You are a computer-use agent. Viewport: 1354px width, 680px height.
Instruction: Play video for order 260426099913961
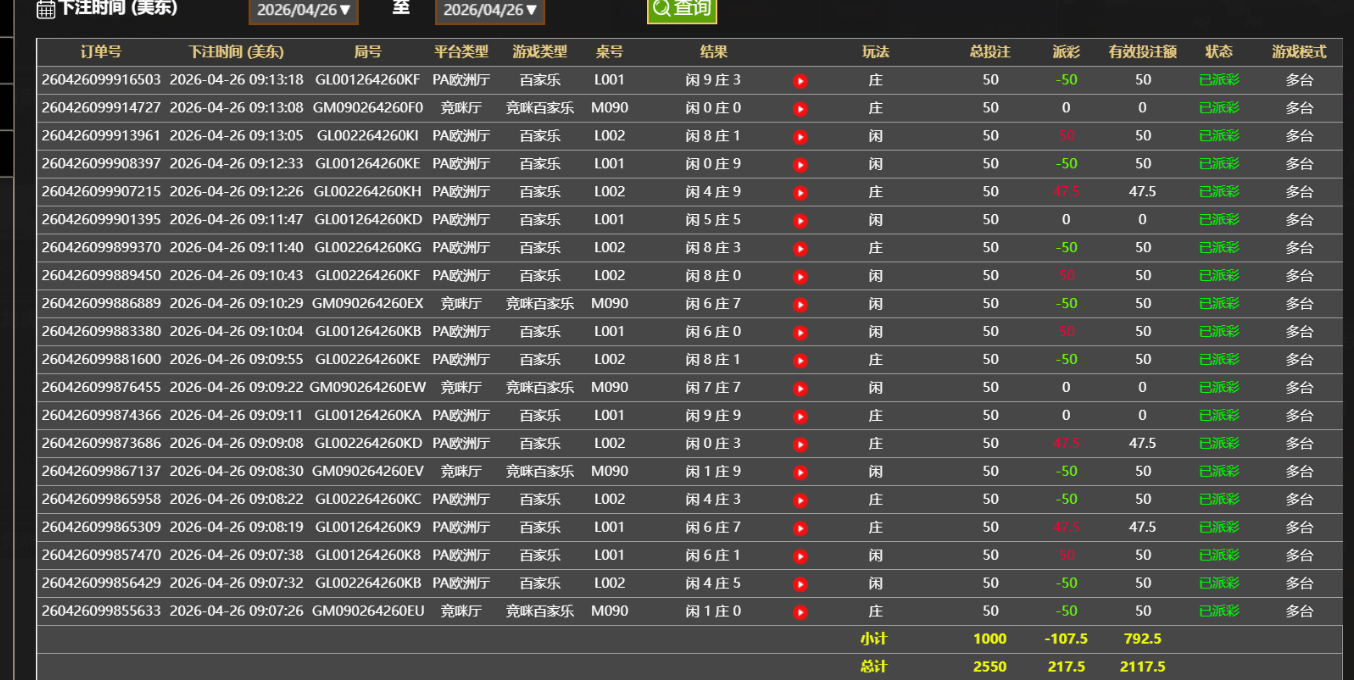coord(800,137)
